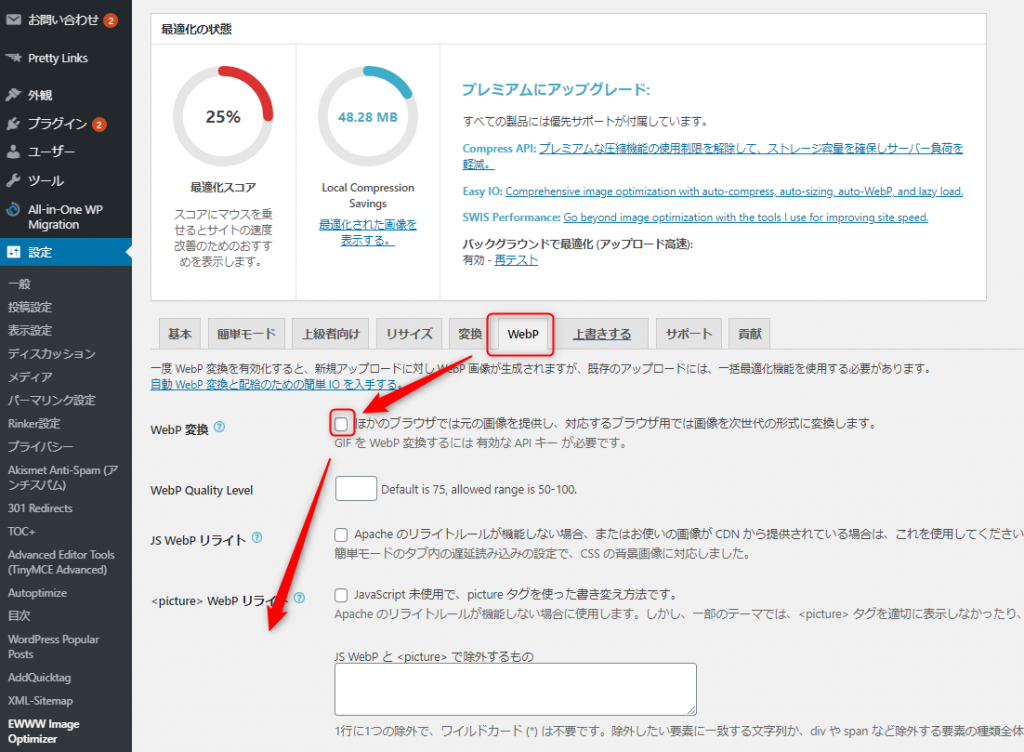Image resolution: width=1024 pixels, height=752 pixels.
Task: Click the 設定 gear icon
Action: 12,254
